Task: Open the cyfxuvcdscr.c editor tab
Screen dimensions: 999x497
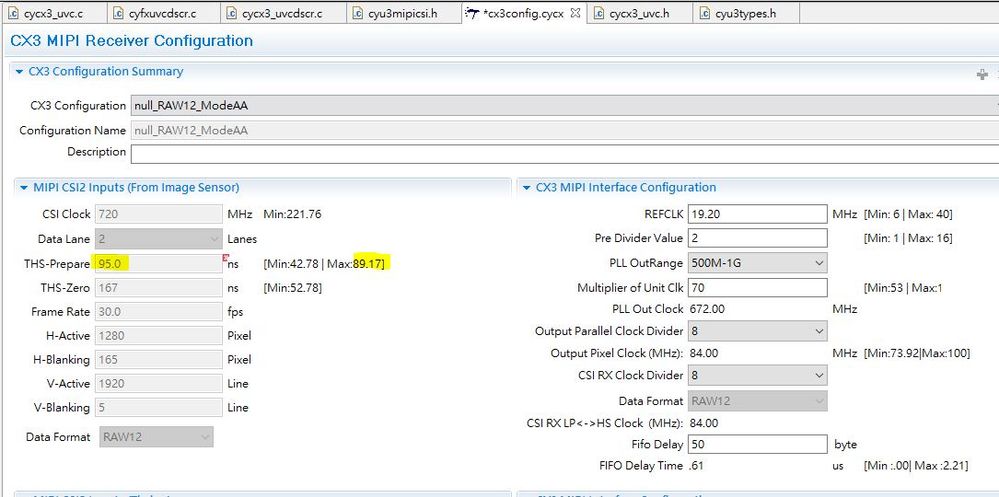Action: pyautogui.click(x=164, y=13)
